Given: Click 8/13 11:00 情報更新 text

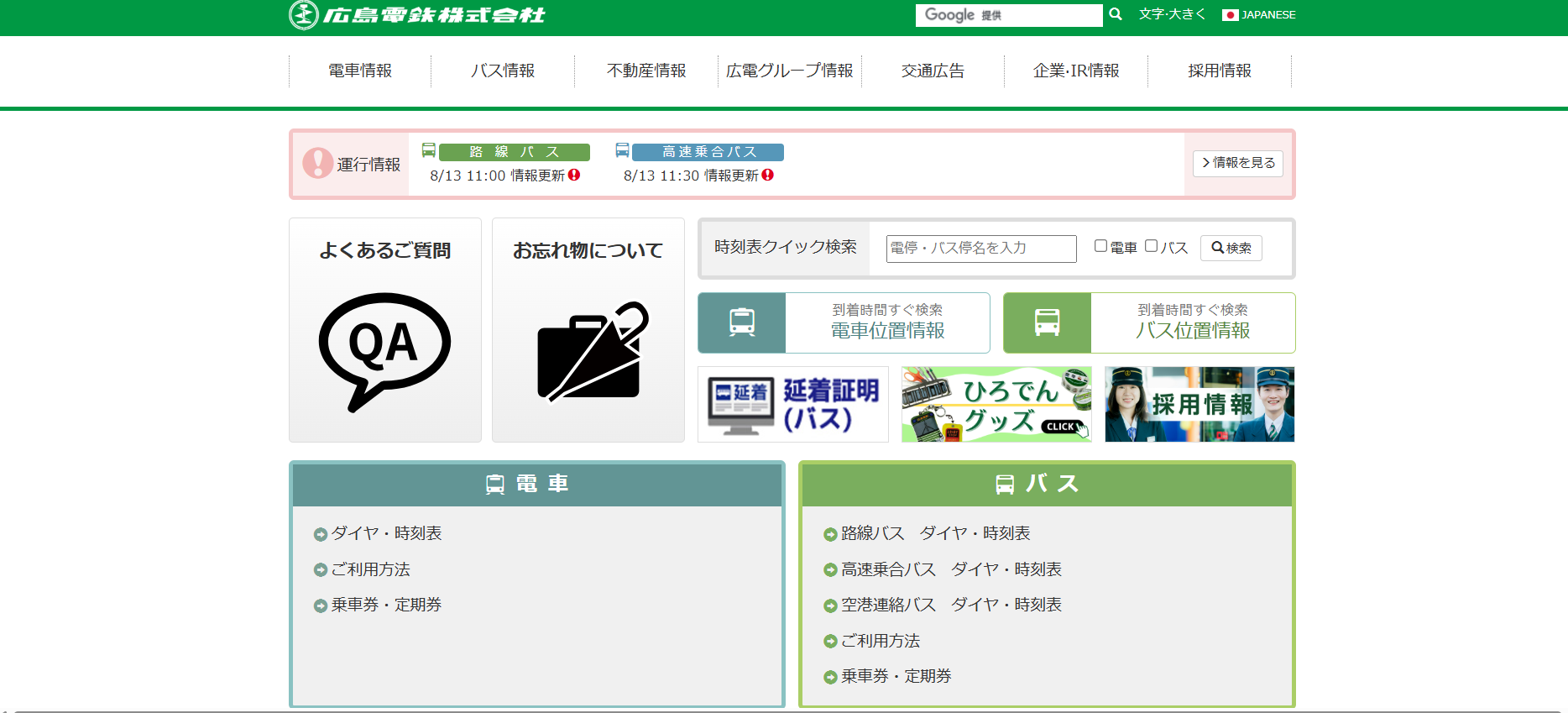Looking at the screenshot, I should tap(497, 176).
